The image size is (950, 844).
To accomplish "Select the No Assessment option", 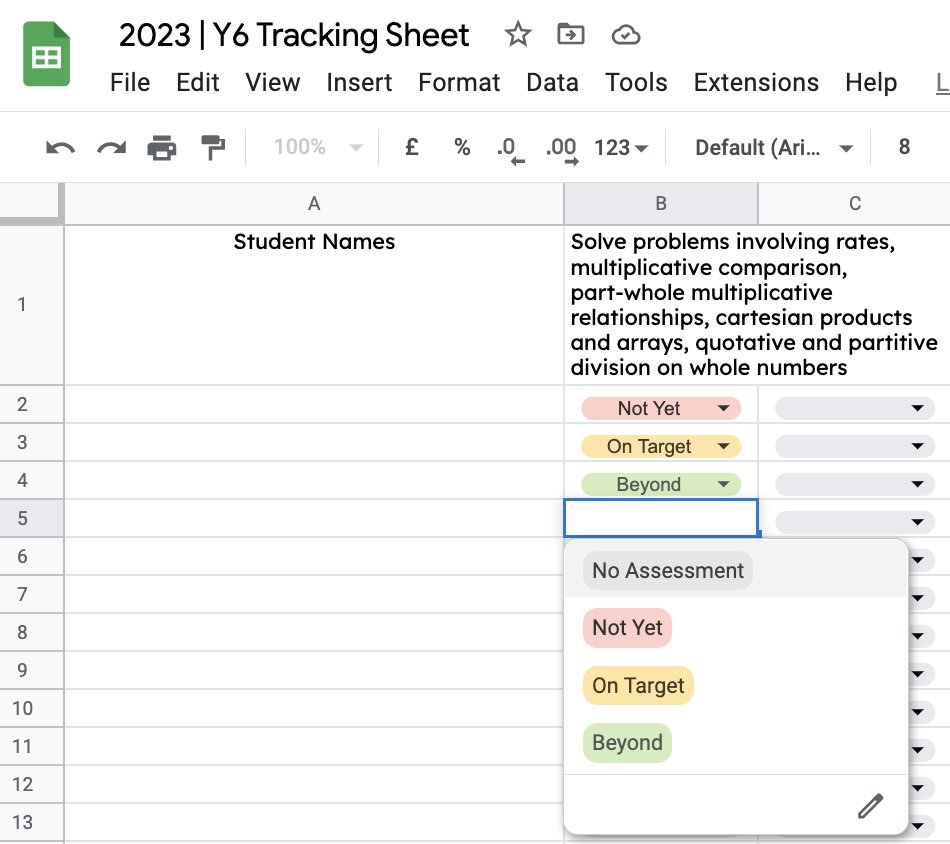I will 666,570.
